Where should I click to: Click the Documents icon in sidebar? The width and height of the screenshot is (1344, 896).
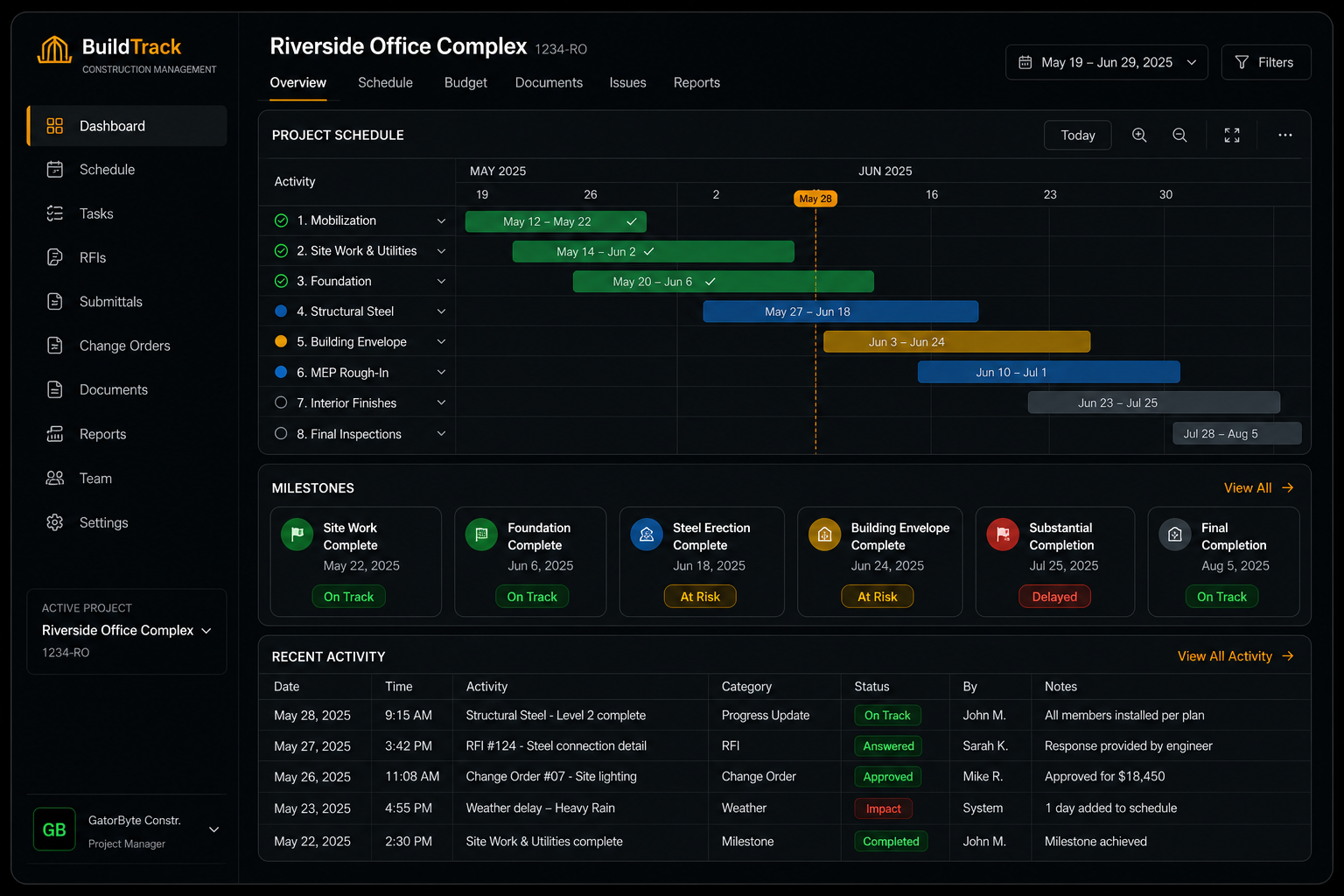pos(55,389)
